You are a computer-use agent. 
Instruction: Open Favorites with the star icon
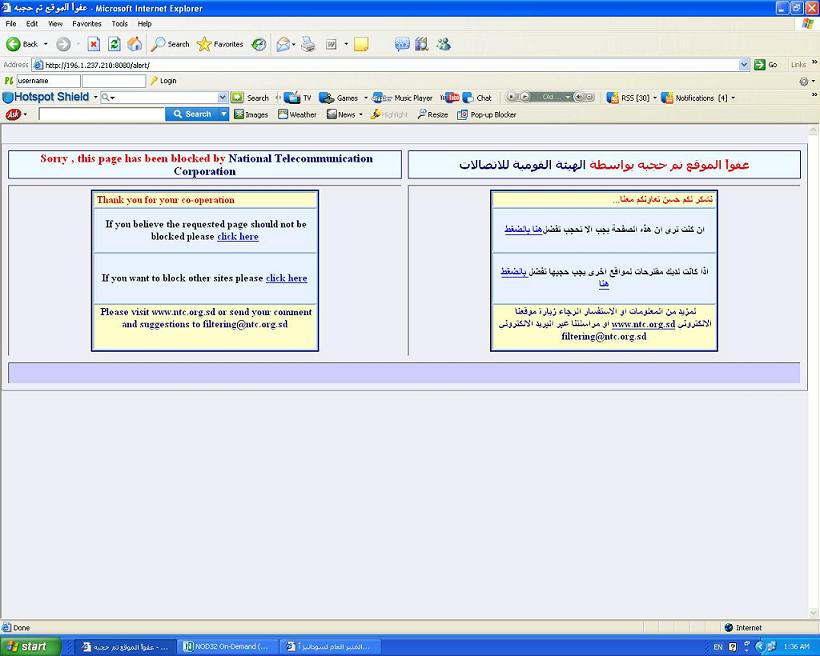[x=220, y=44]
